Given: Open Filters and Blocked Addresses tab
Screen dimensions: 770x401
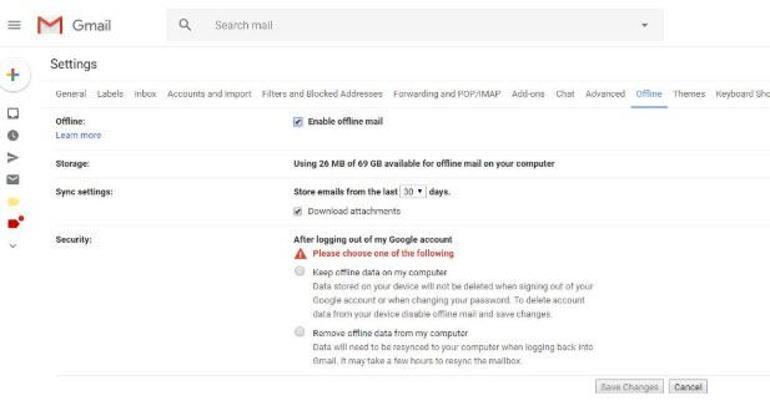Looking at the screenshot, I should pyautogui.click(x=322, y=94).
